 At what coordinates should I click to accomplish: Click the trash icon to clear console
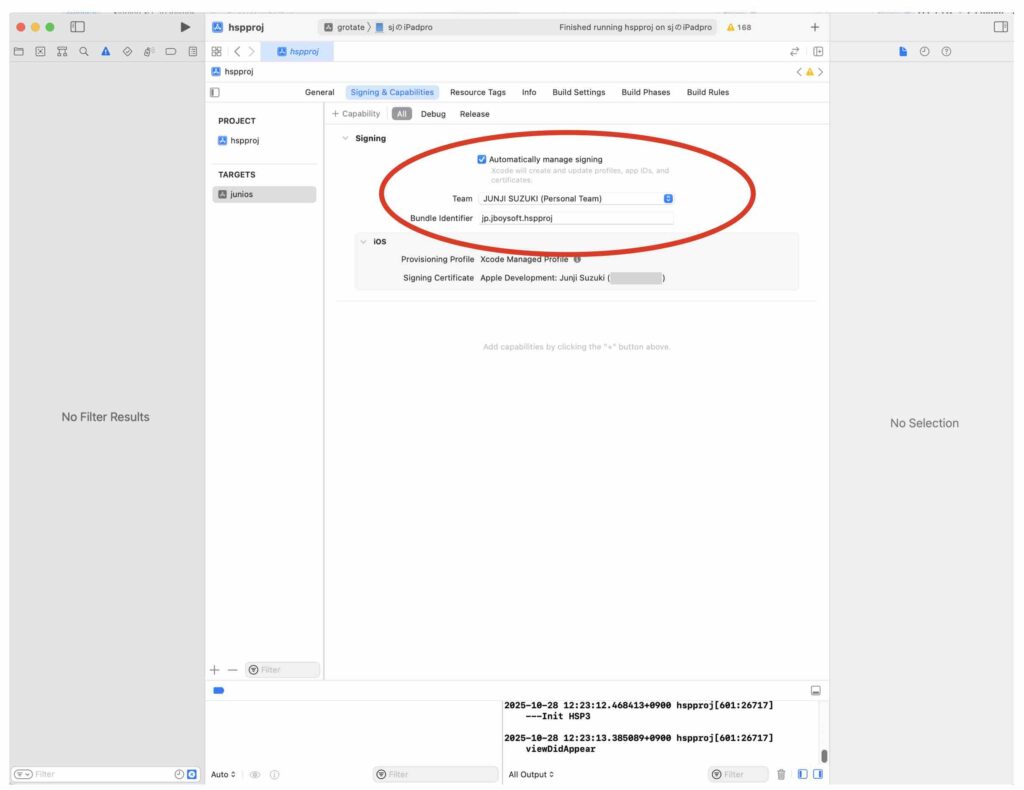(x=781, y=774)
